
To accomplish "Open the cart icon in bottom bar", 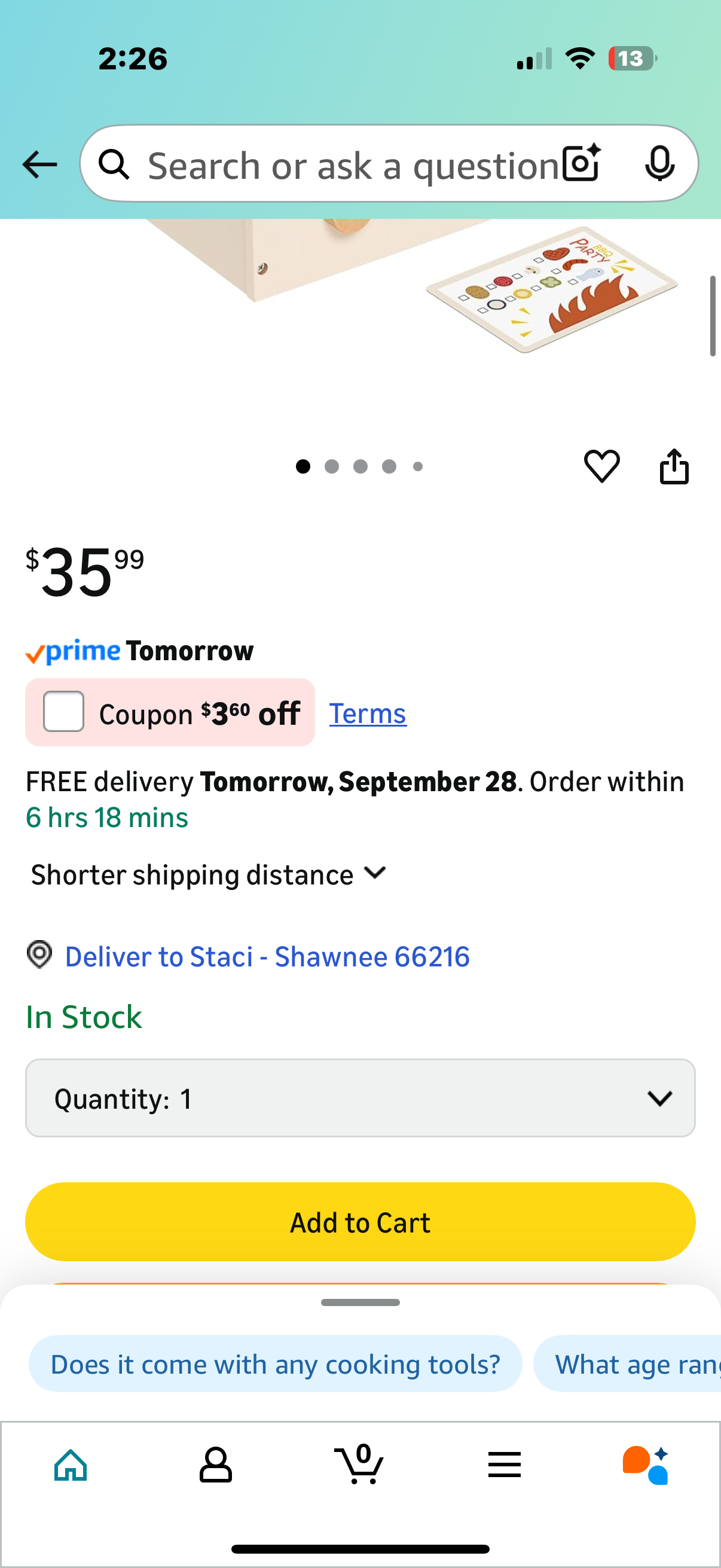I will point(359,1464).
